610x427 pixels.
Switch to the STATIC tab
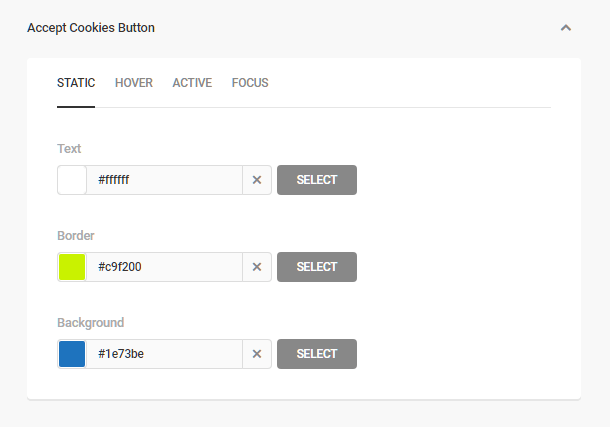[x=76, y=83]
